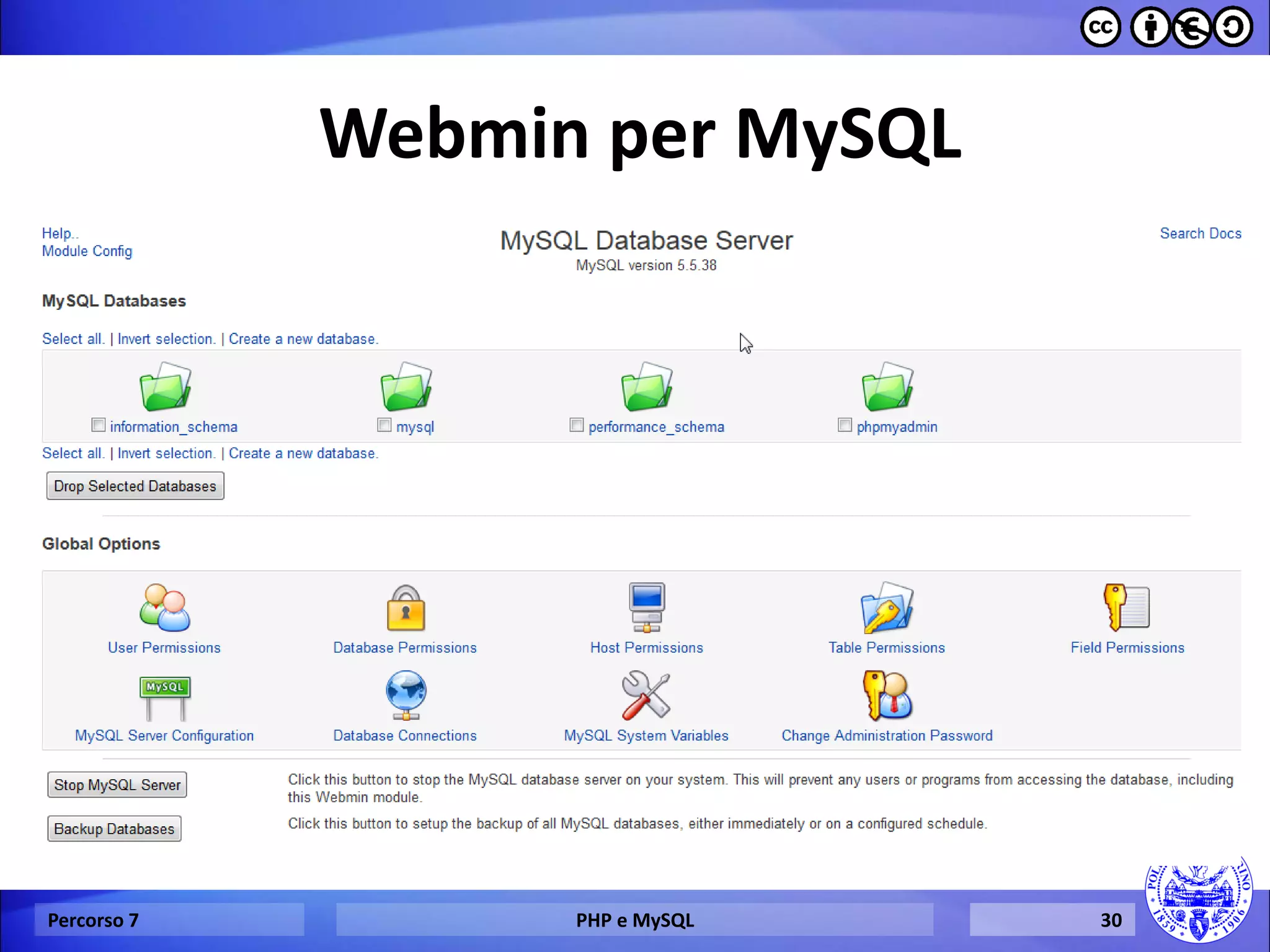Click the Change Administration Password key icon
Image resolution: width=1270 pixels, height=952 pixels.
click(x=887, y=695)
